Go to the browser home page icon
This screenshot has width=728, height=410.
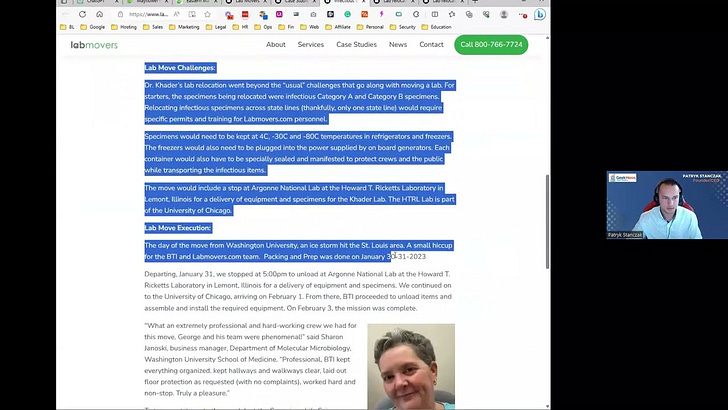[x=99, y=14]
